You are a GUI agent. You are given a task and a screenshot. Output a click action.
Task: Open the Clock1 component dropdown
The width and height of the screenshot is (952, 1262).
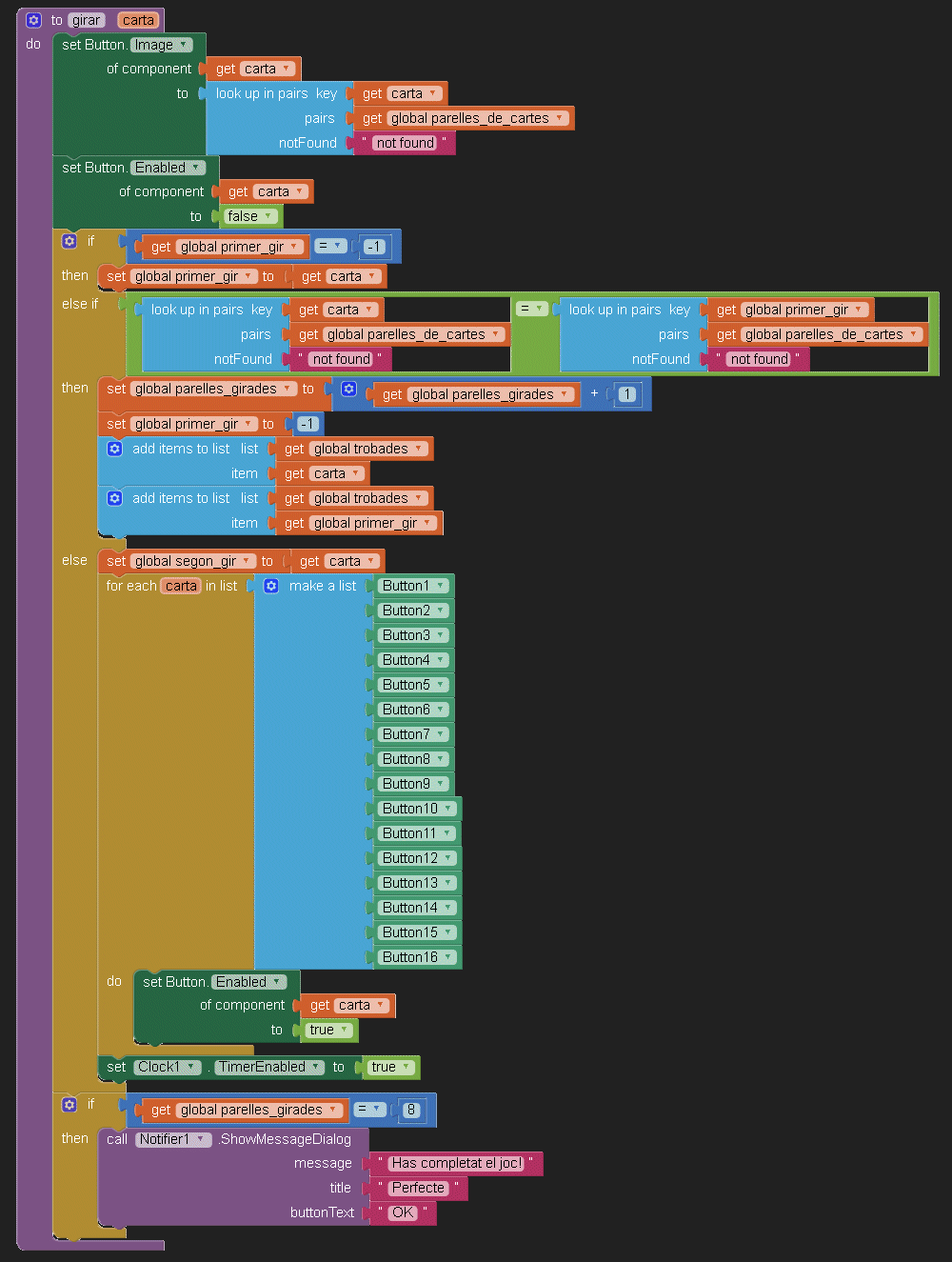191,1067
